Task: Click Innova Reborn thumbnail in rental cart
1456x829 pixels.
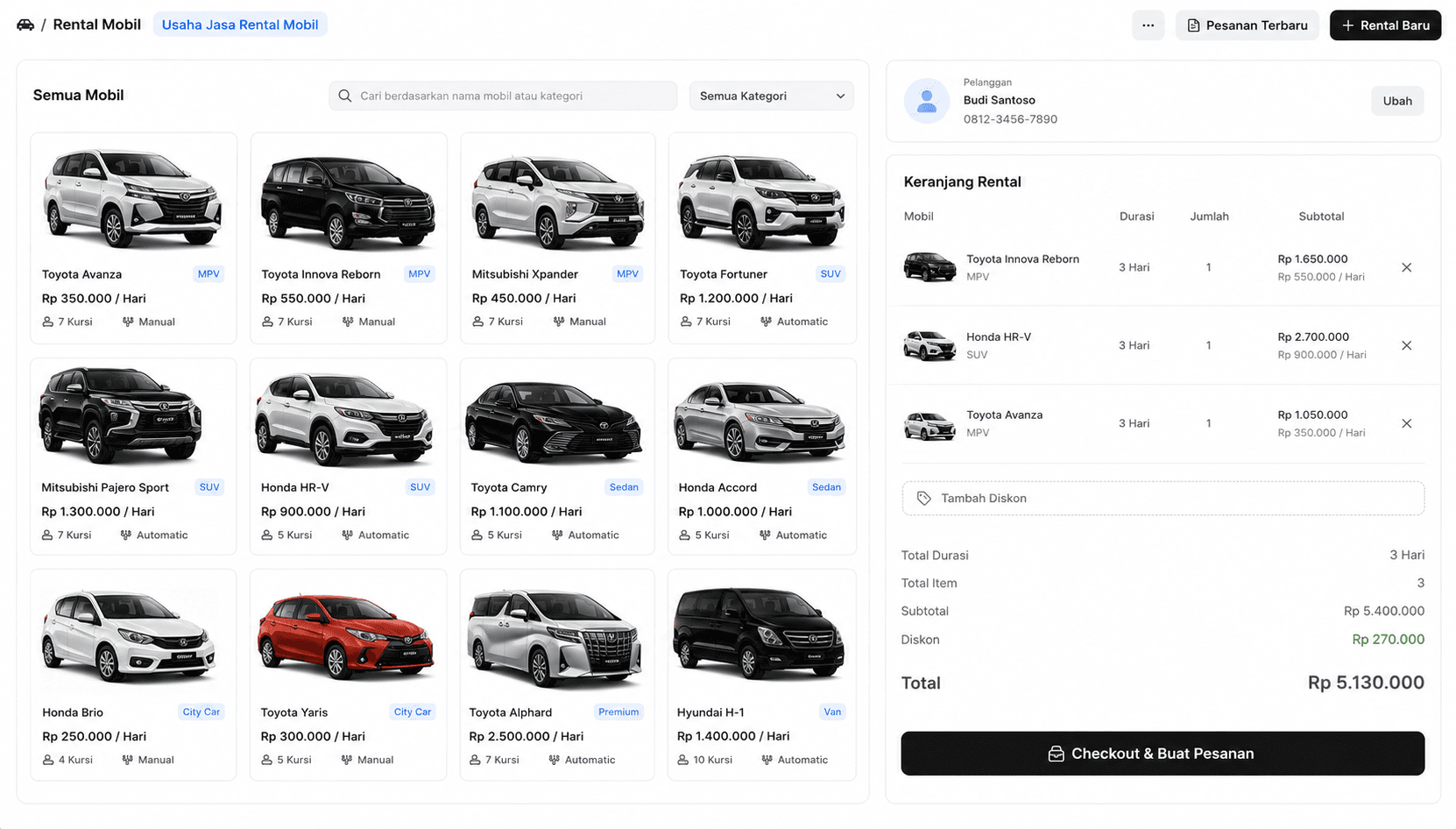Action: pos(929,267)
